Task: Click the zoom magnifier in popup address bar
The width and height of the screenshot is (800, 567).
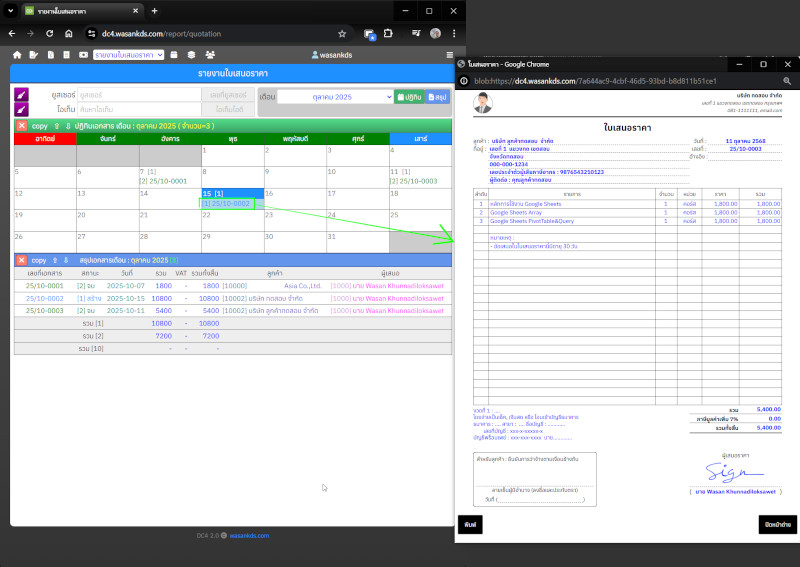Action: pyautogui.click(x=787, y=81)
